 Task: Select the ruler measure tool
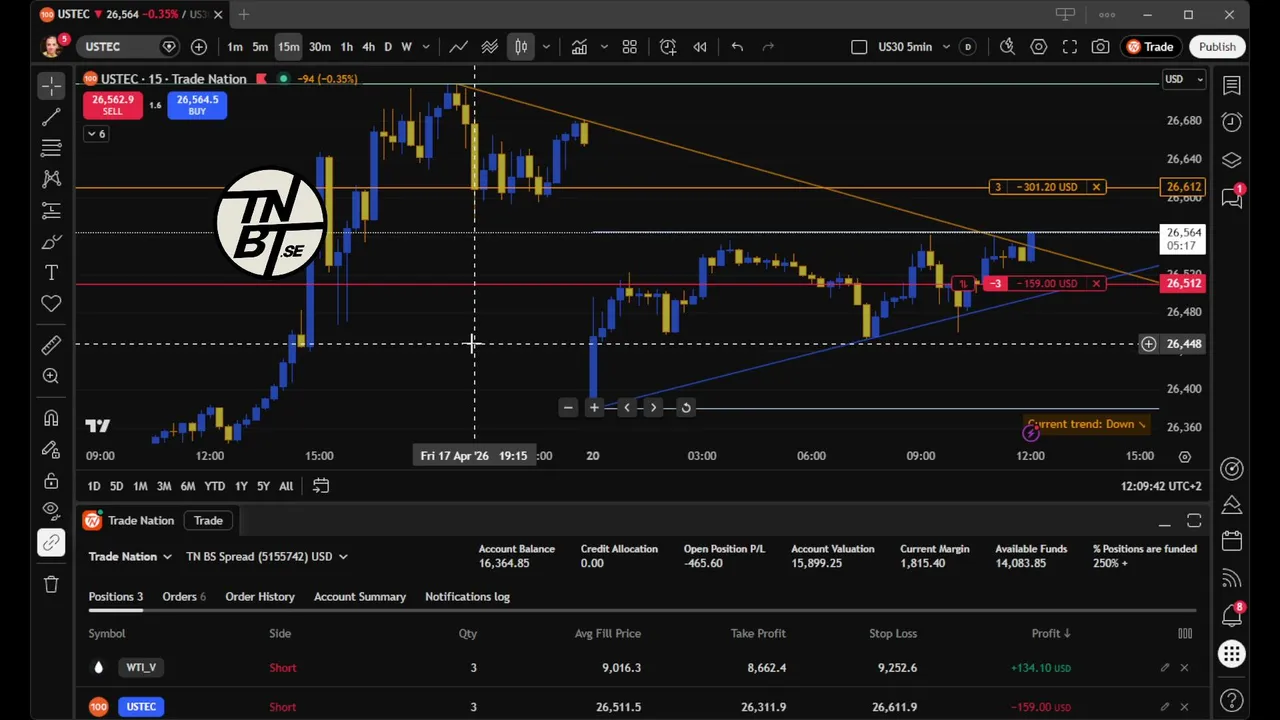point(51,345)
